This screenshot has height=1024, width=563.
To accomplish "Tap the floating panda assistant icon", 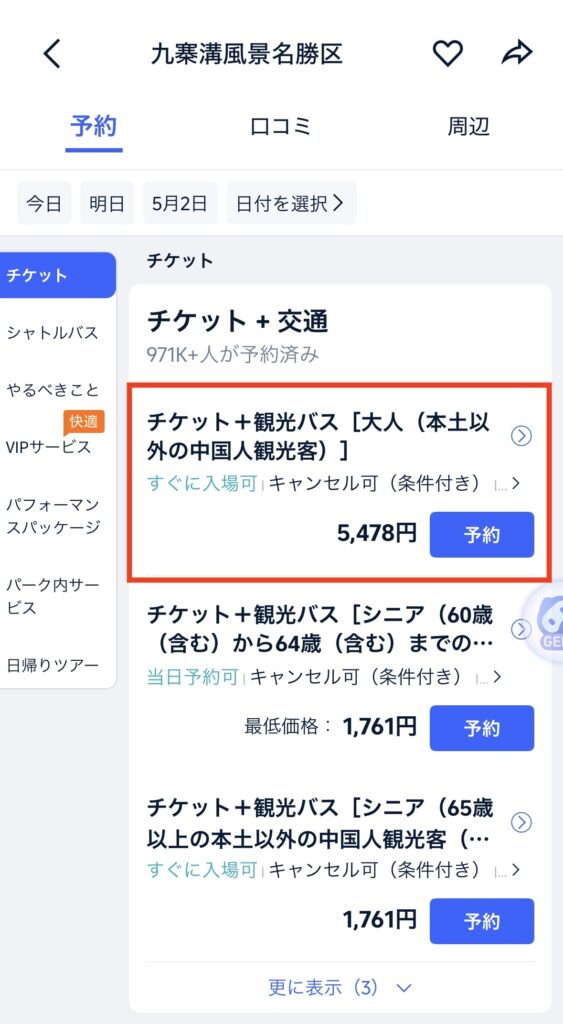I will pyautogui.click(x=547, y=622).
